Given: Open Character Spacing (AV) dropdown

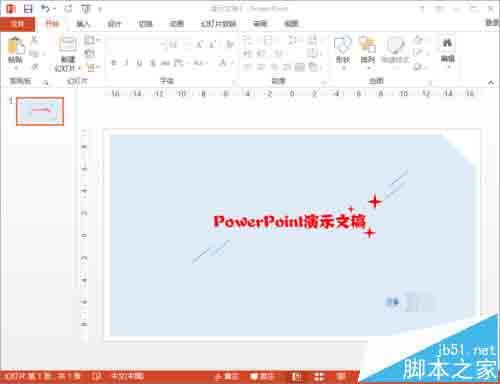Looking at the screenshot, I should tap(181, 63).
